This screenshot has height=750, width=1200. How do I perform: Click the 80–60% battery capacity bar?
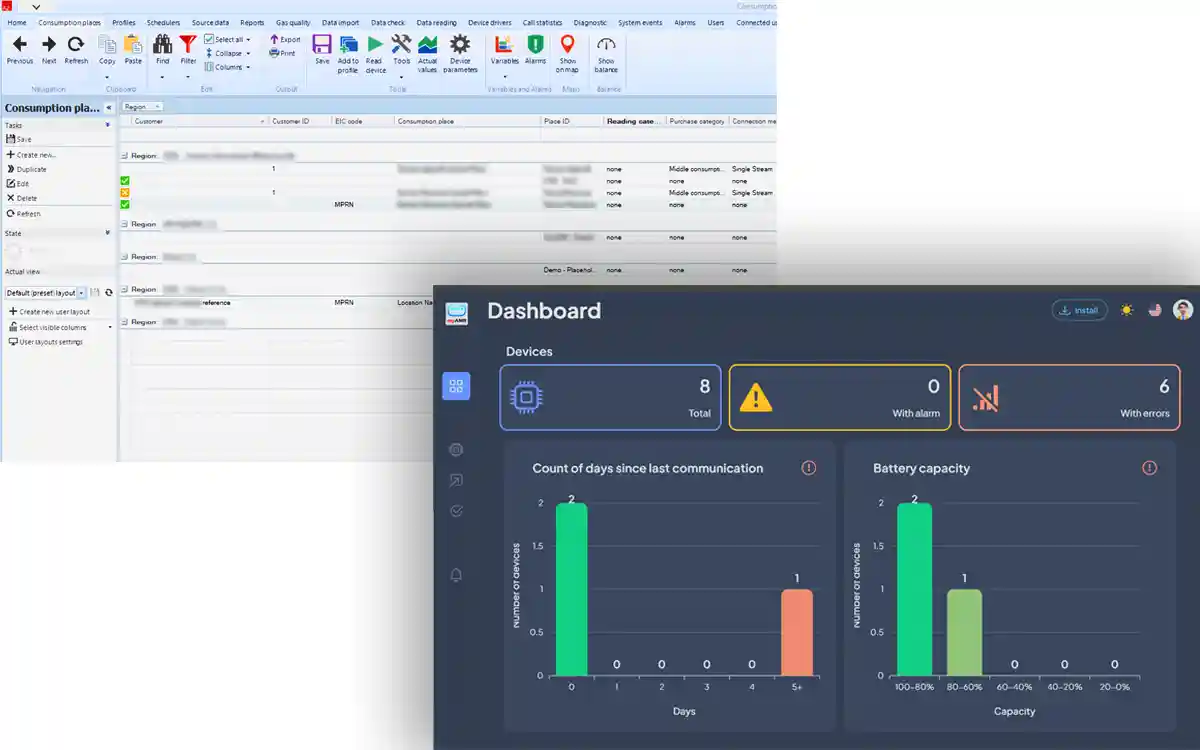coord(965,633)
